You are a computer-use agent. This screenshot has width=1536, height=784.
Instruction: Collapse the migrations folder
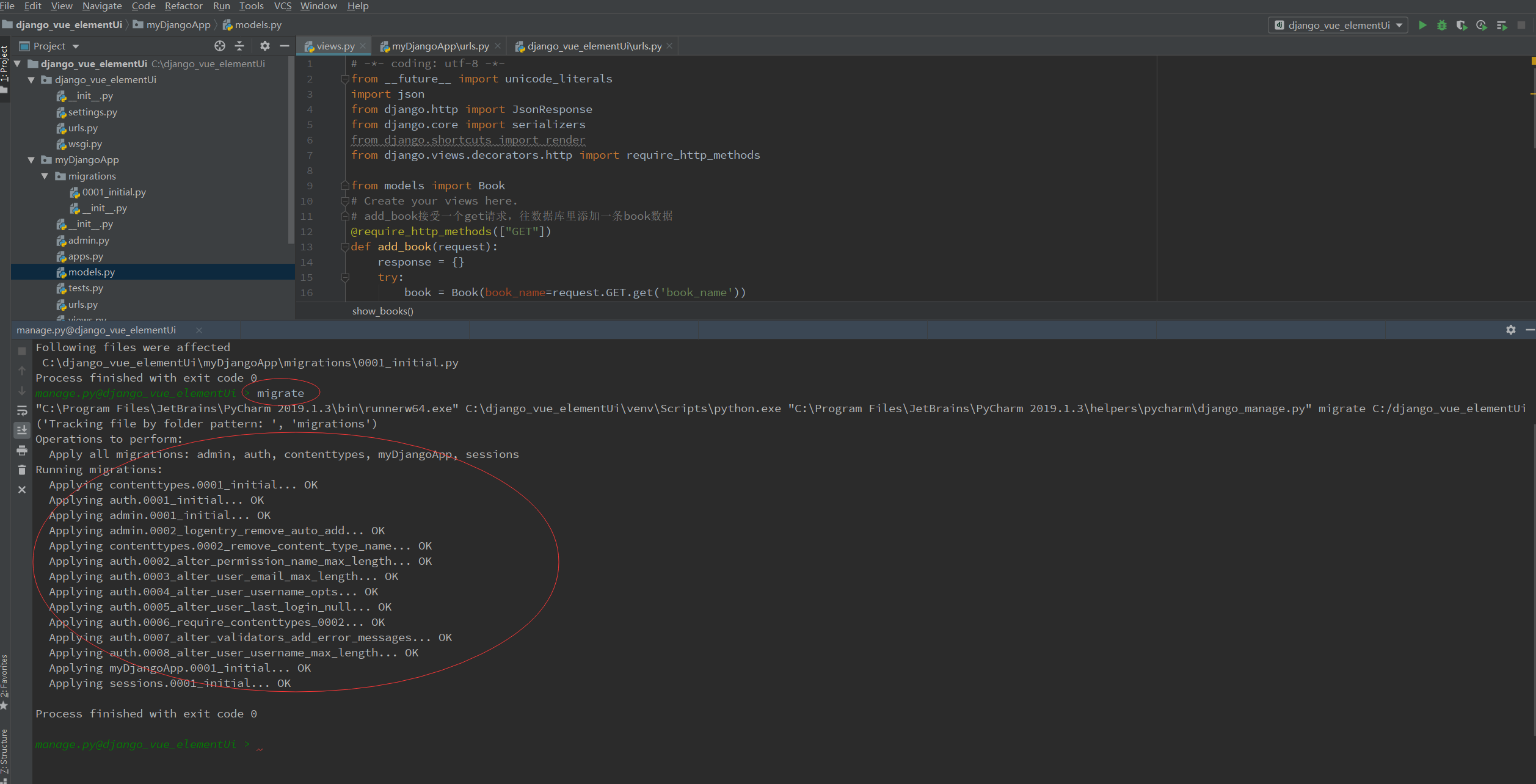click(45, 176)
